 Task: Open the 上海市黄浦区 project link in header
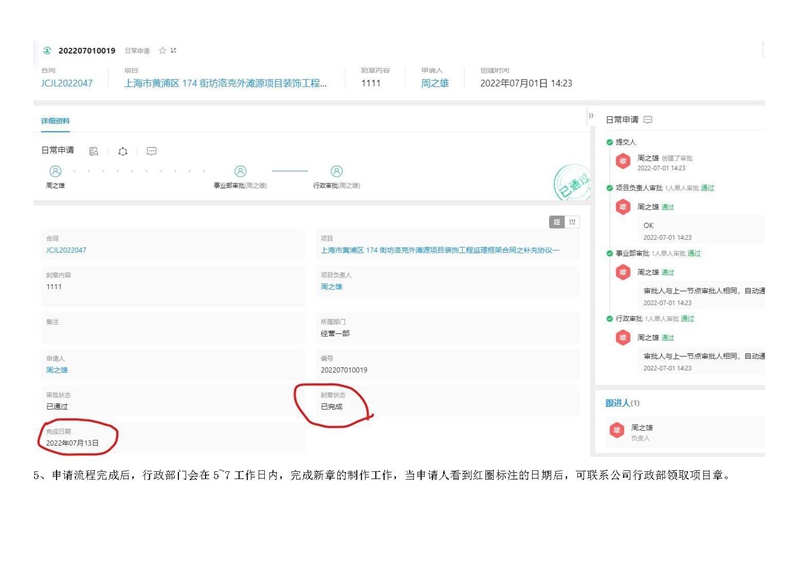225,84
